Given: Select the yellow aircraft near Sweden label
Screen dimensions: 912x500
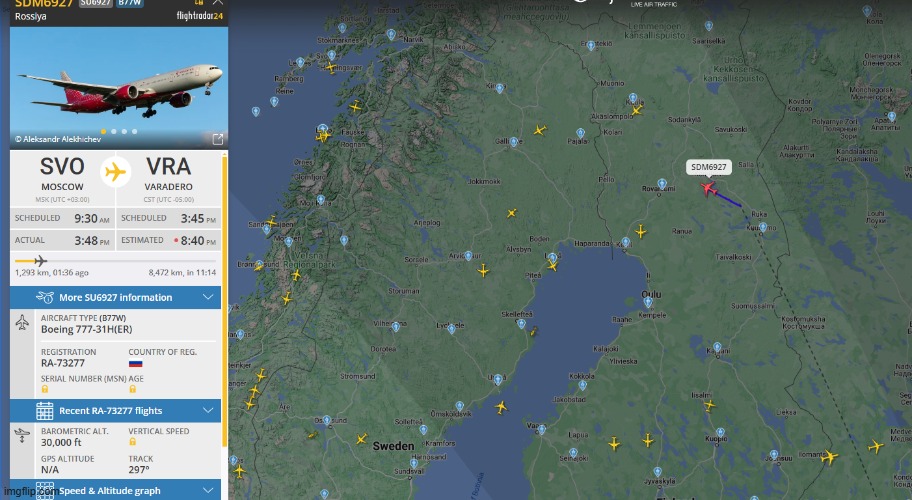Looking at the screenshot, I should (361, 439).
